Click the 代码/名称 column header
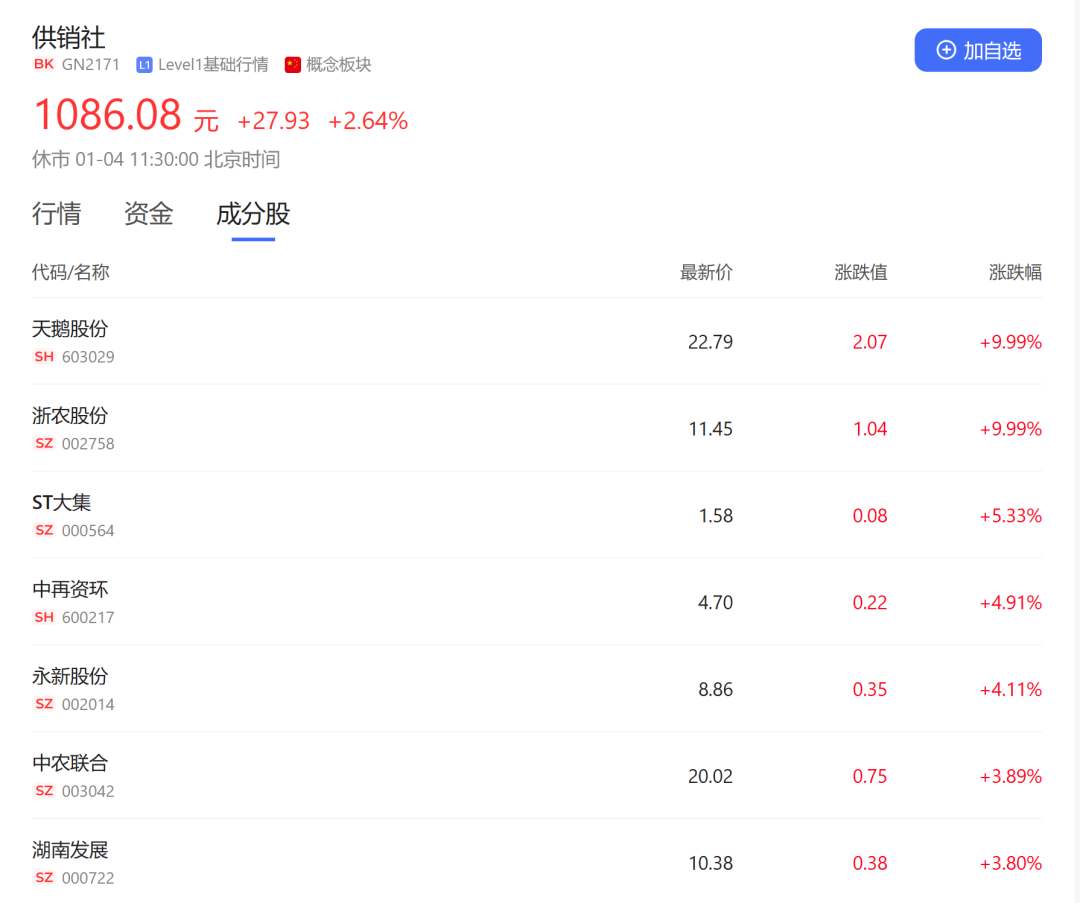This screenshot has height=903, width=1080. (x=70, y=273)
